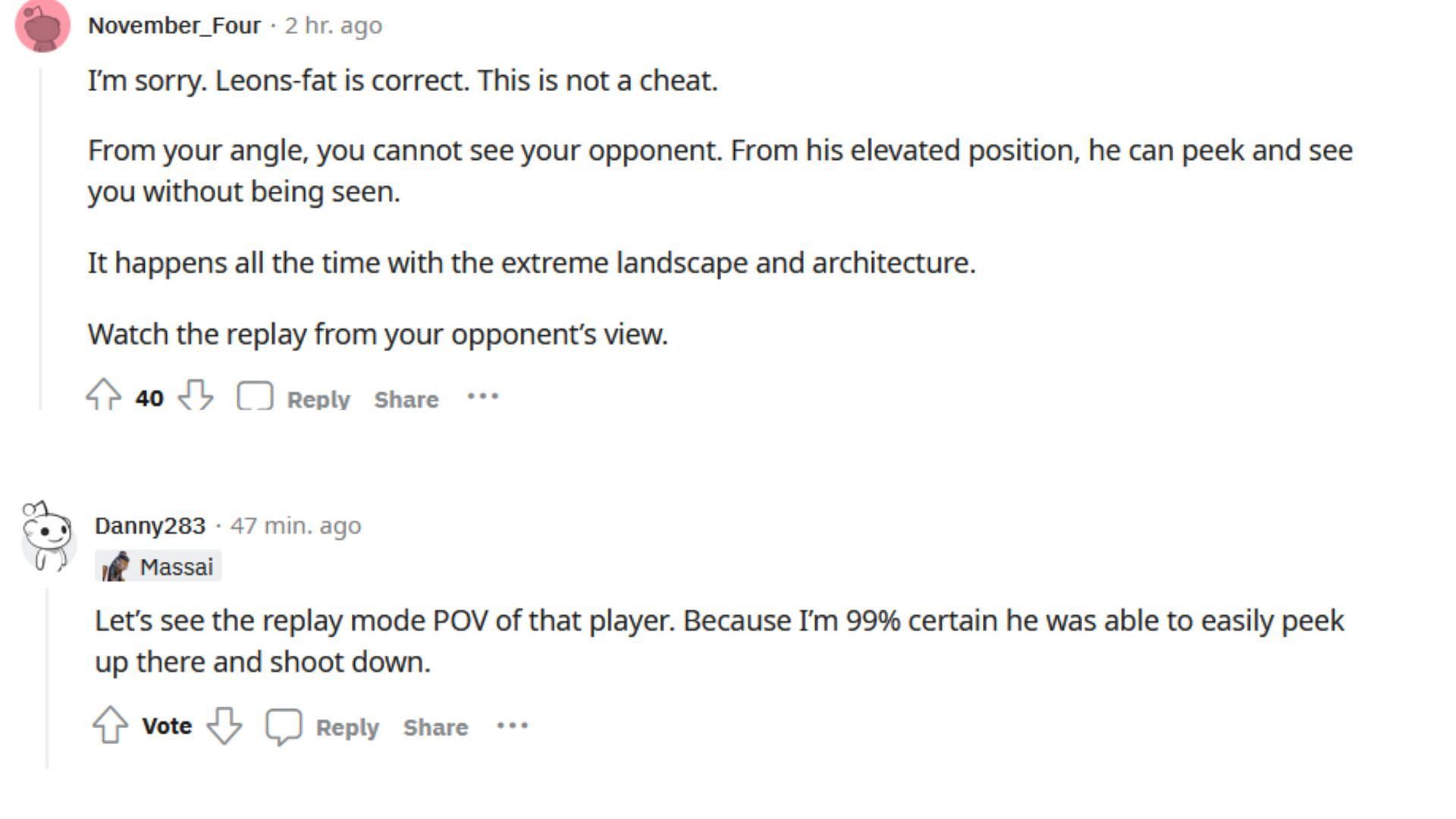This screenshot has width=1456, height=819.
Task: Open three-dot menu on November_Four's comment
Action: point(483,396)
